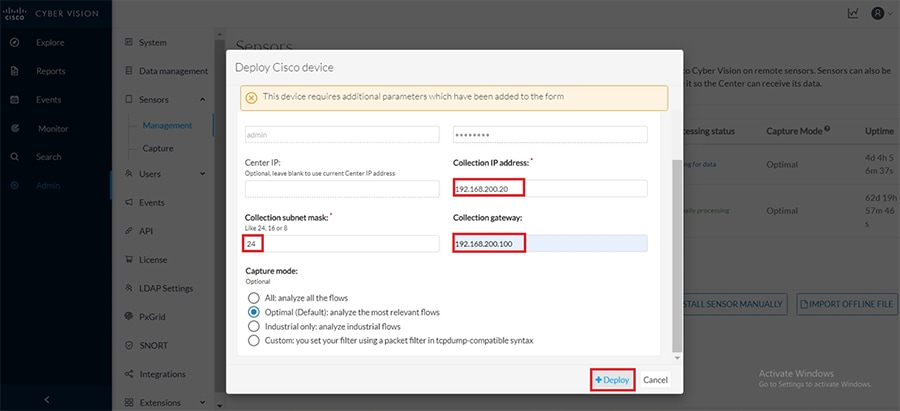Click the dialog vertical scrollbar
Image resolution: width=900 pixels, height=411 pixels.
pos(678,255)
